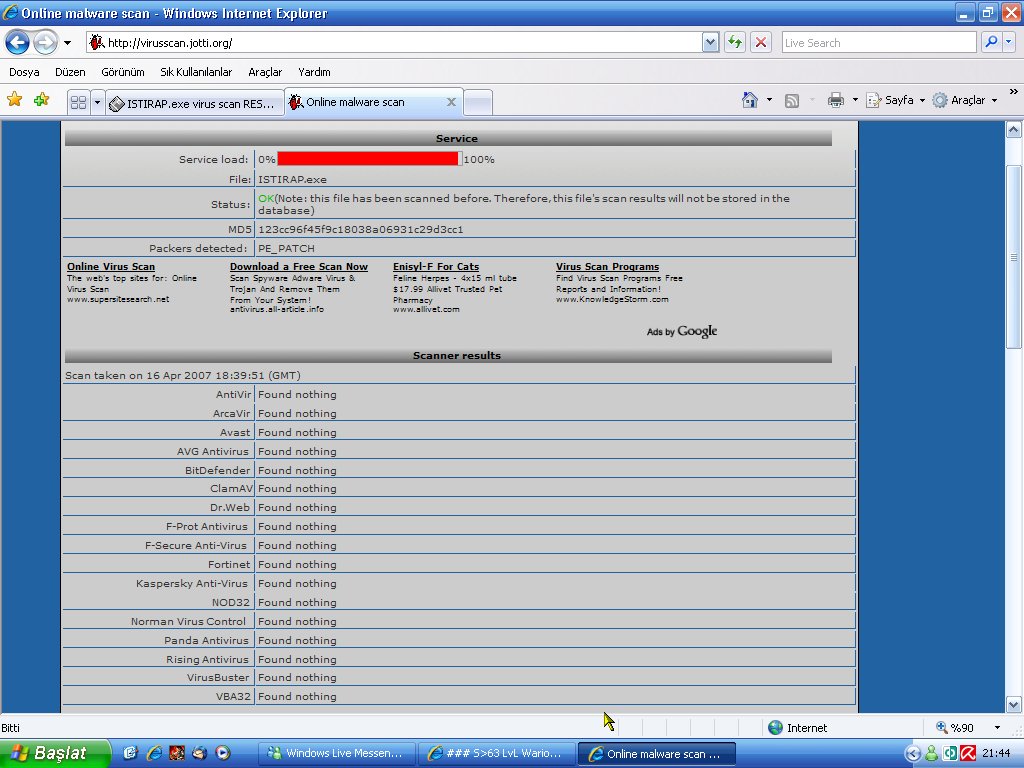Image resolution: width=1024 pixels, height=768 pixels.
Task: Go forward with the Forward arrow button
Action: (45, 43)
